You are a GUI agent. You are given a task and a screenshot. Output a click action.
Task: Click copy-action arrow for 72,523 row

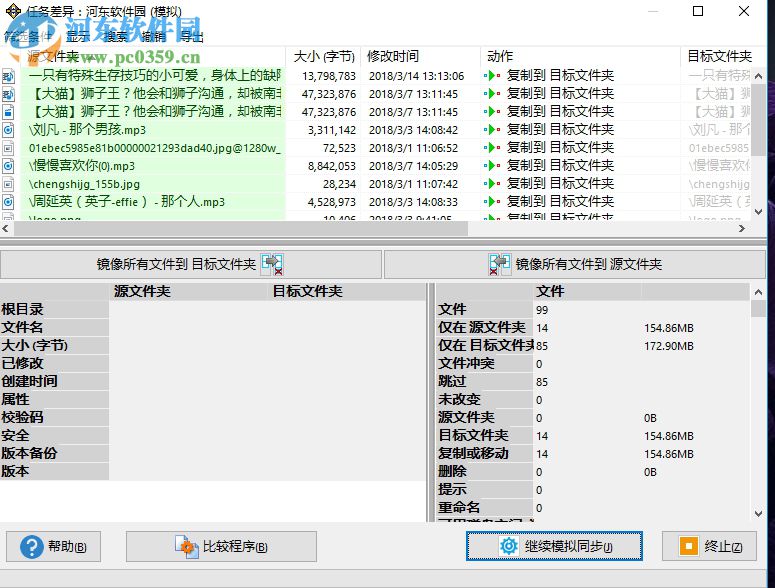[x=492, y=148]
